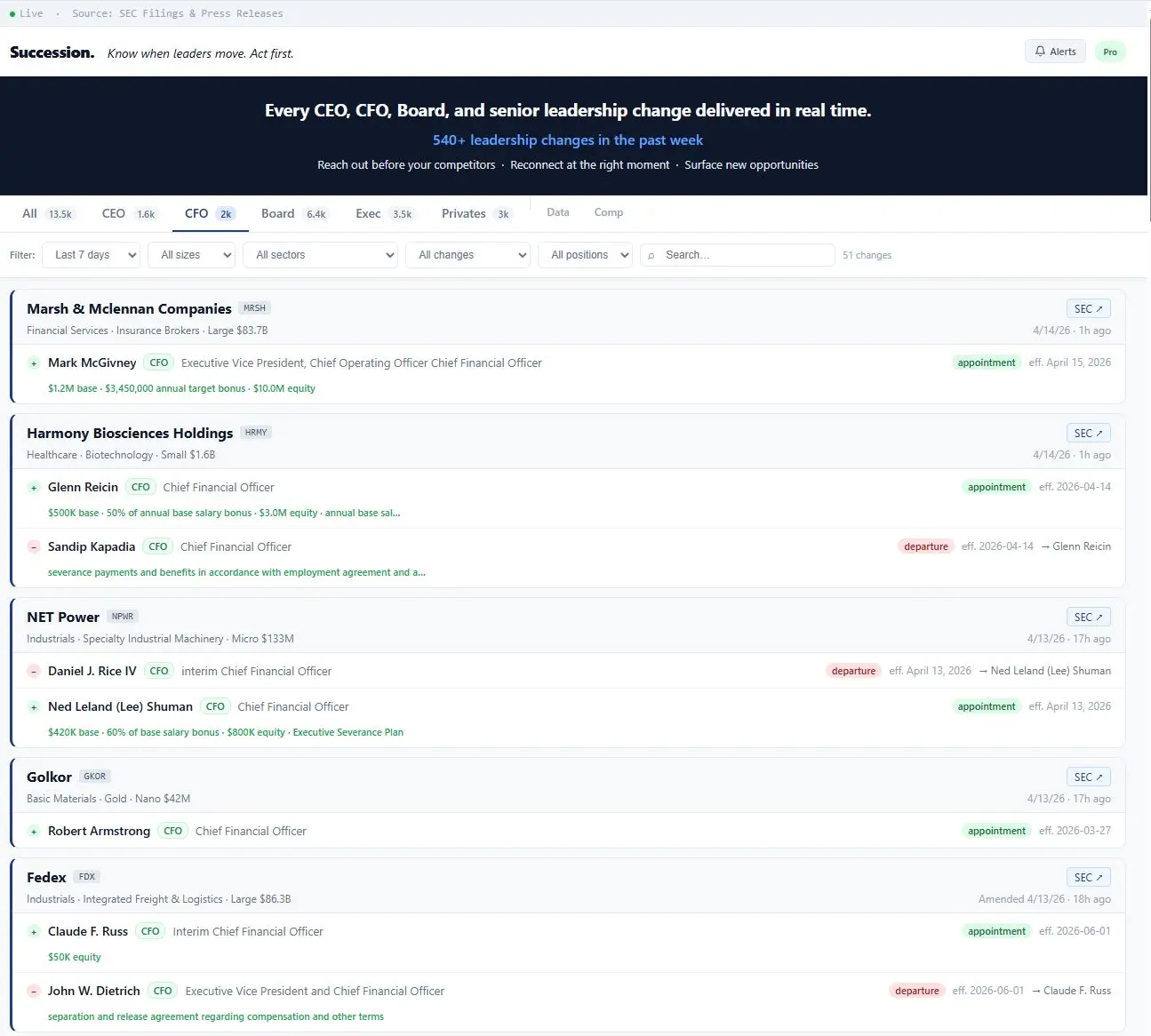The image size is (1151, 1036).
Task: Click the Pro badge button
Action: pyautogui.click(x=1110, y=52)
